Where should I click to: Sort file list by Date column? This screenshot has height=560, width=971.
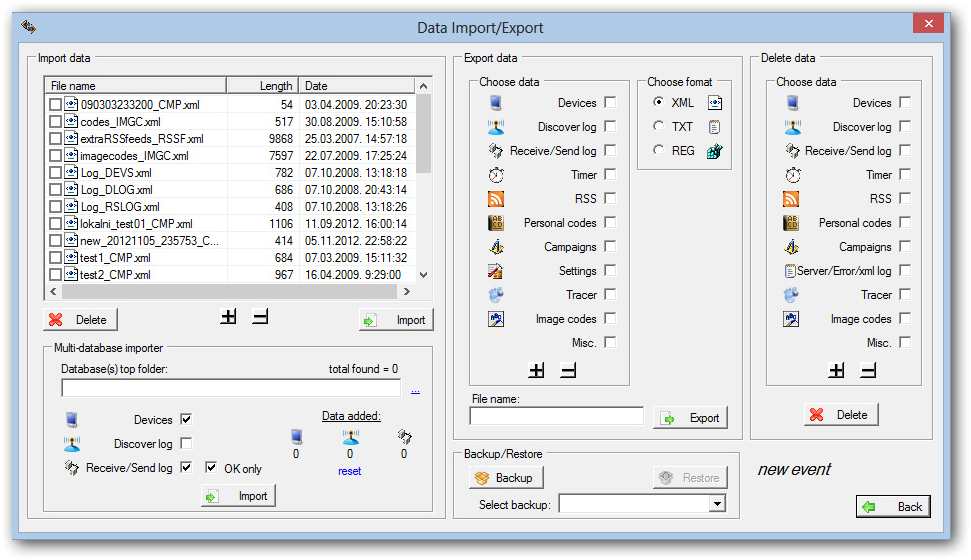[356, 85]
